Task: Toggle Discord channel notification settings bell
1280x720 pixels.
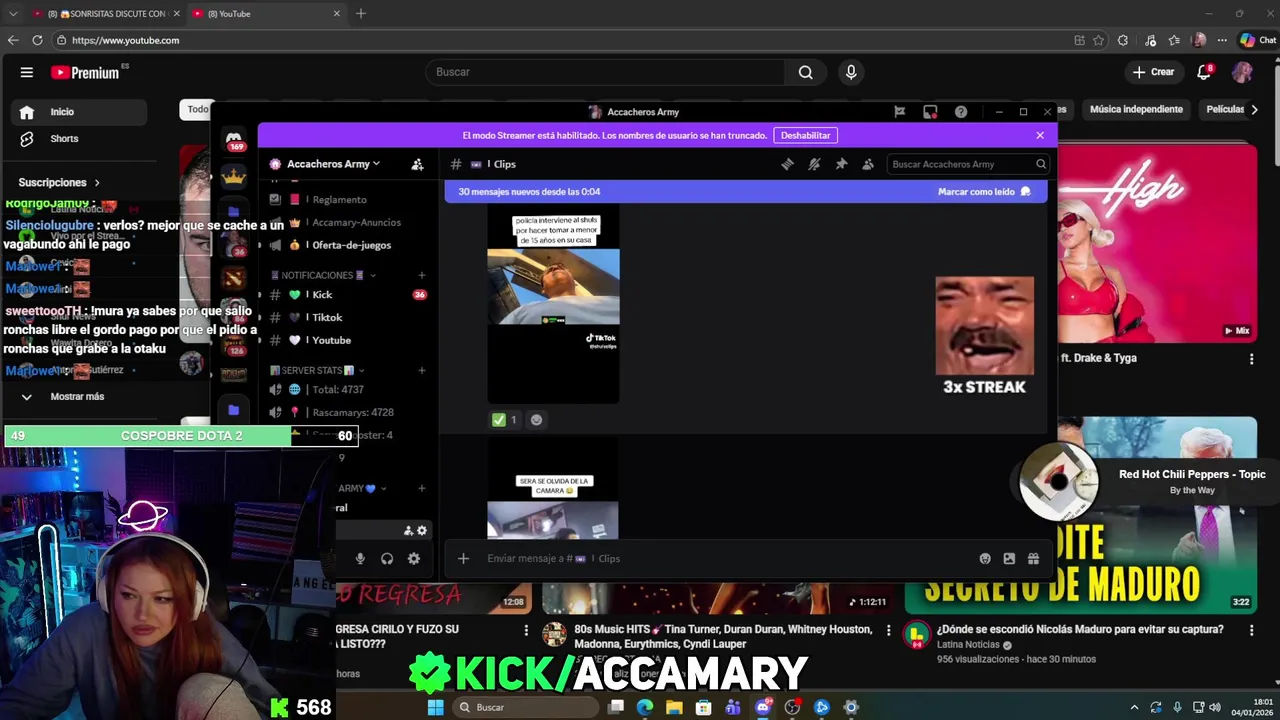Action: click(x=814, y=164)
